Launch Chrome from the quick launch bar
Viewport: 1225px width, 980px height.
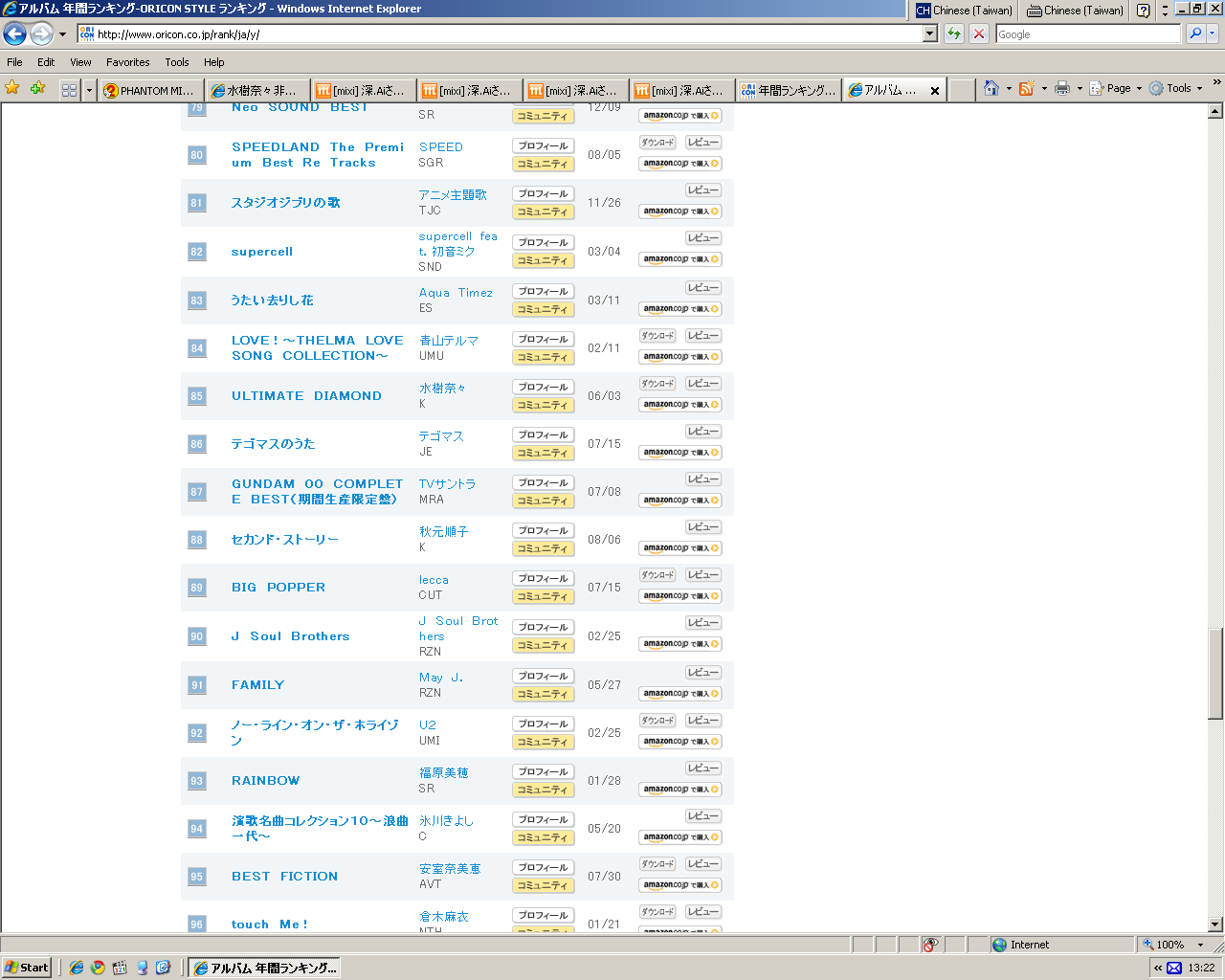point(98,968)
